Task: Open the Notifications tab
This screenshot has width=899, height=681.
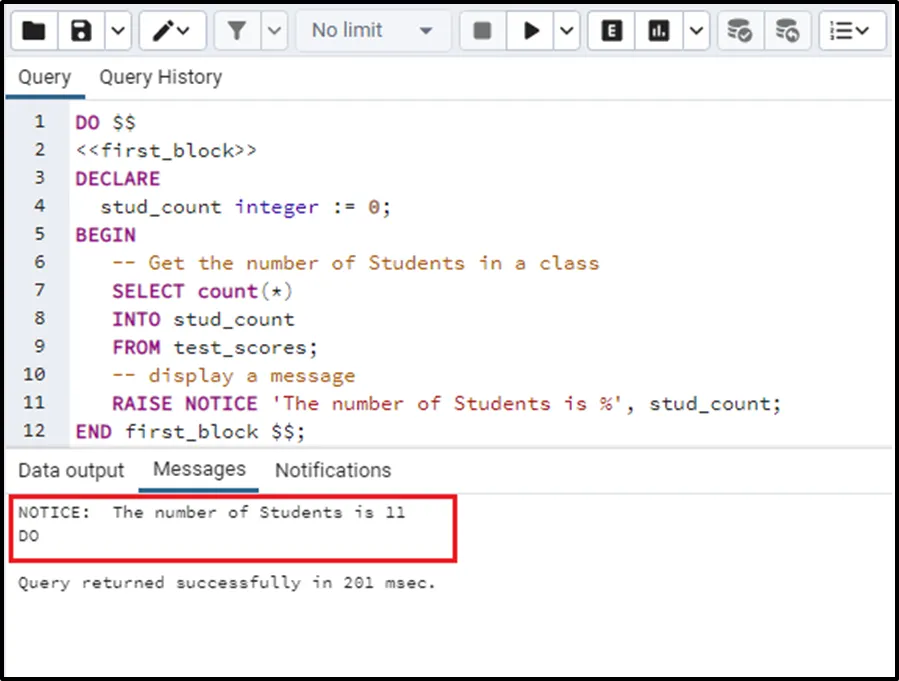Action: 333,470
